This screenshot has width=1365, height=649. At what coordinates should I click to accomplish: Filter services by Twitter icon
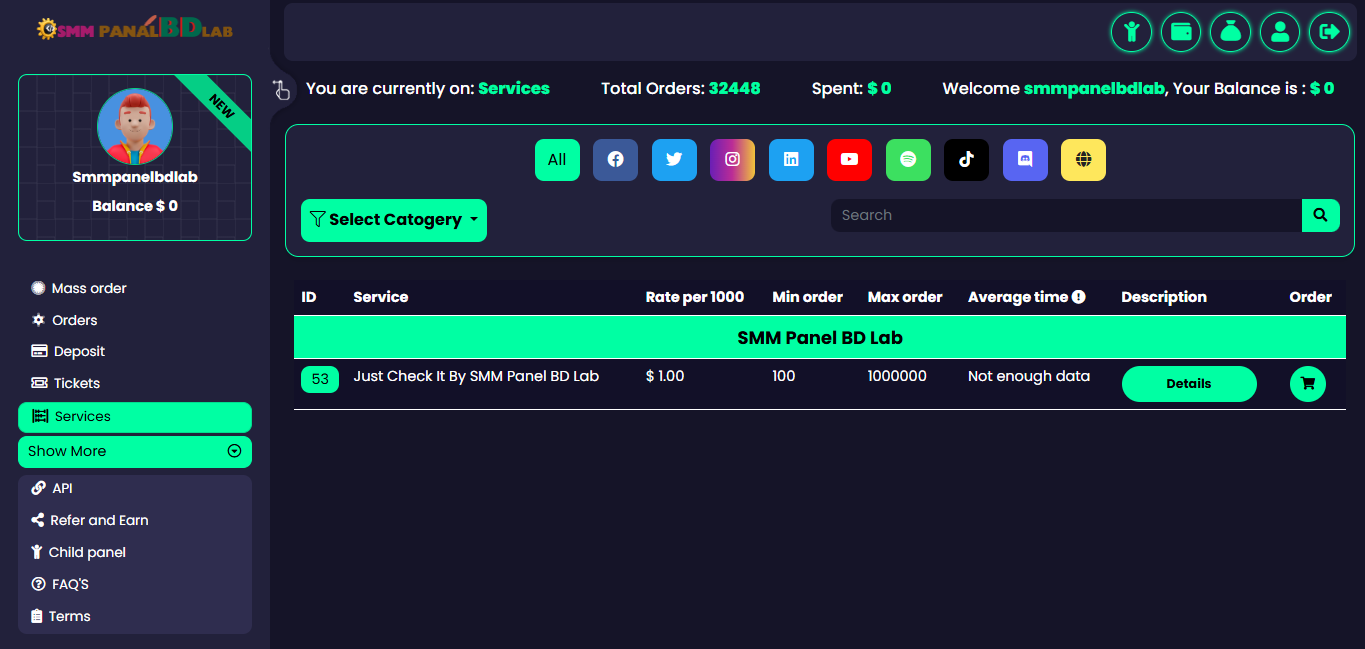point(674,160)
